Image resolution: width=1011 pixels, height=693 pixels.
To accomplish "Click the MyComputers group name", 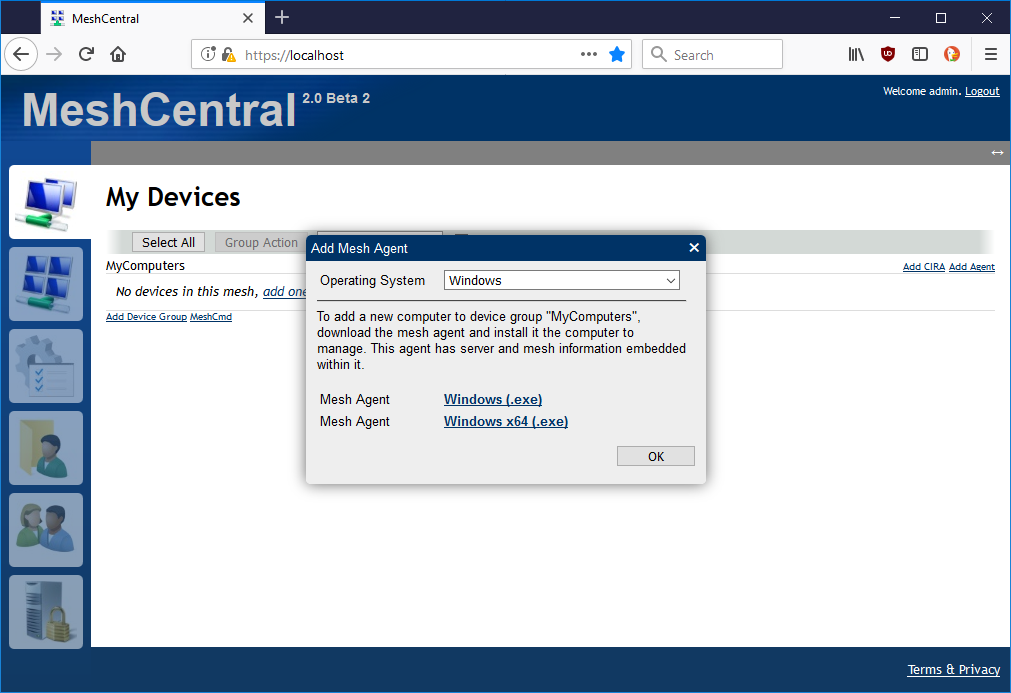I will [145, 266].
